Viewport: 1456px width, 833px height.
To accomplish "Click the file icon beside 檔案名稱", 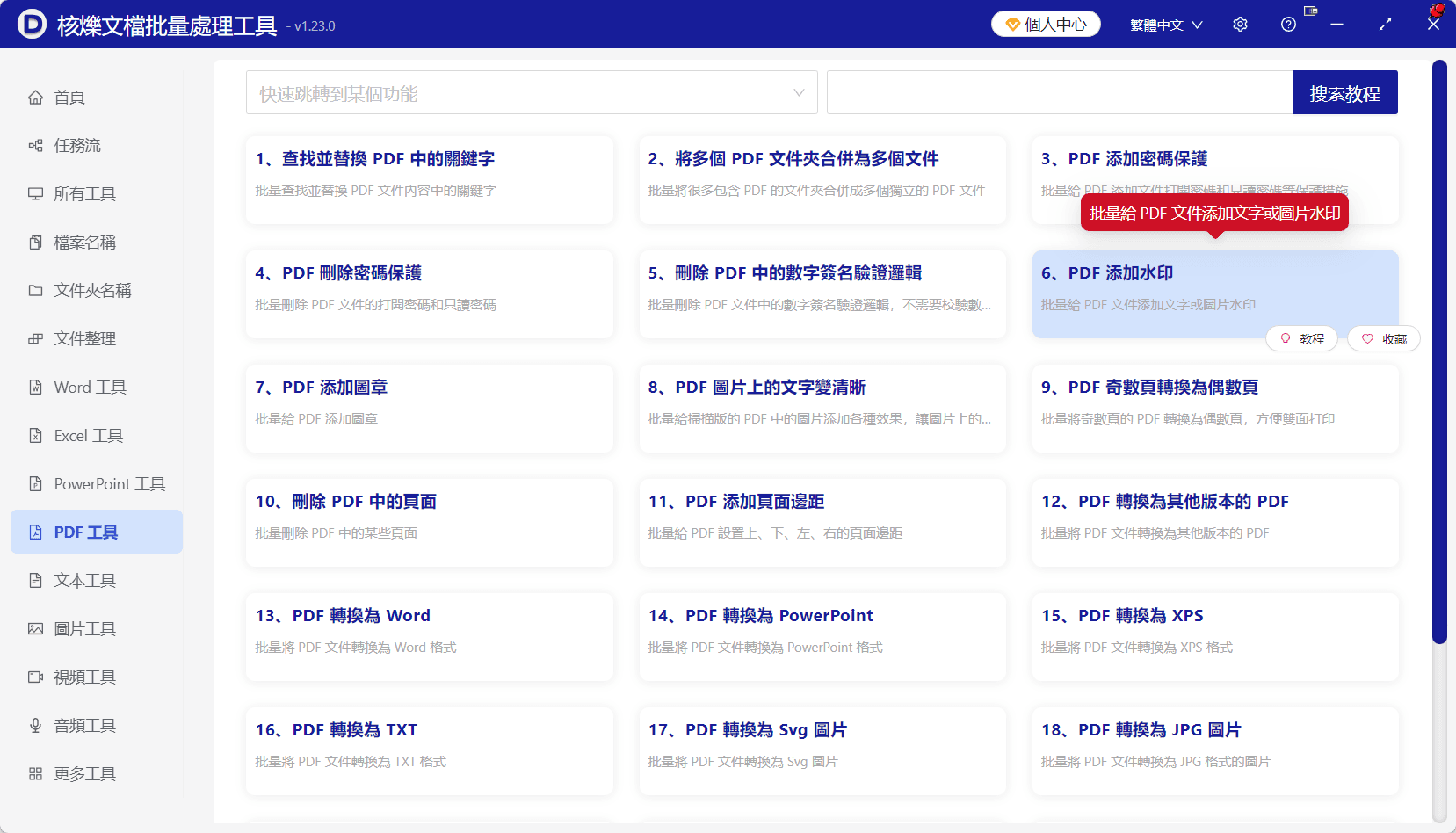I will point(35,242).
